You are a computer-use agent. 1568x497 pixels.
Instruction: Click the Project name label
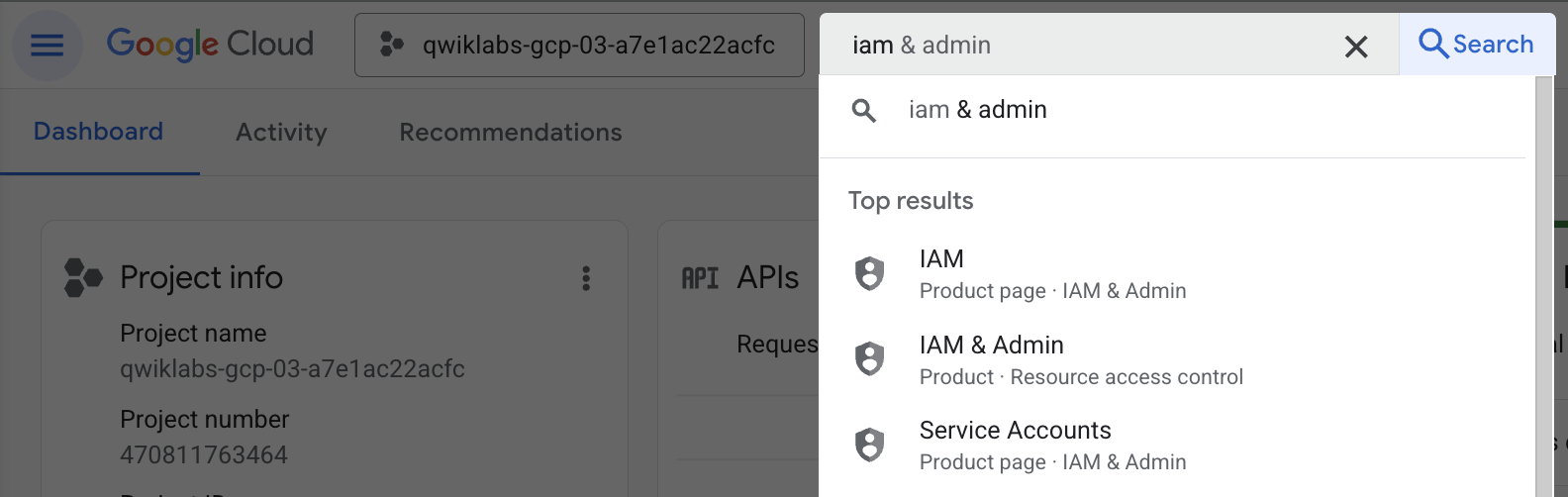click(x=193, y=333)
